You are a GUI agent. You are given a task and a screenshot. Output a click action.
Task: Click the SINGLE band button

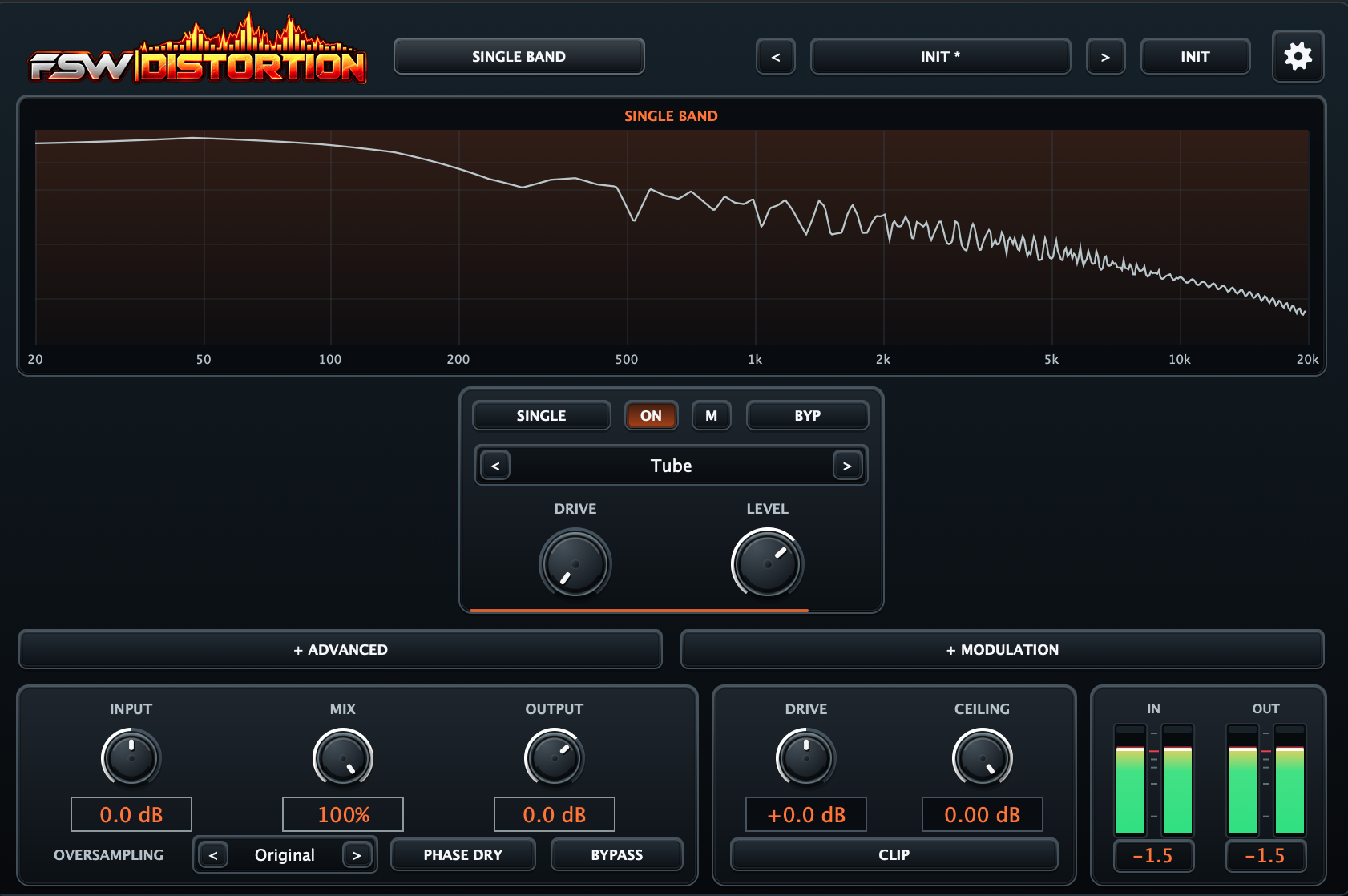click(541, 416)
